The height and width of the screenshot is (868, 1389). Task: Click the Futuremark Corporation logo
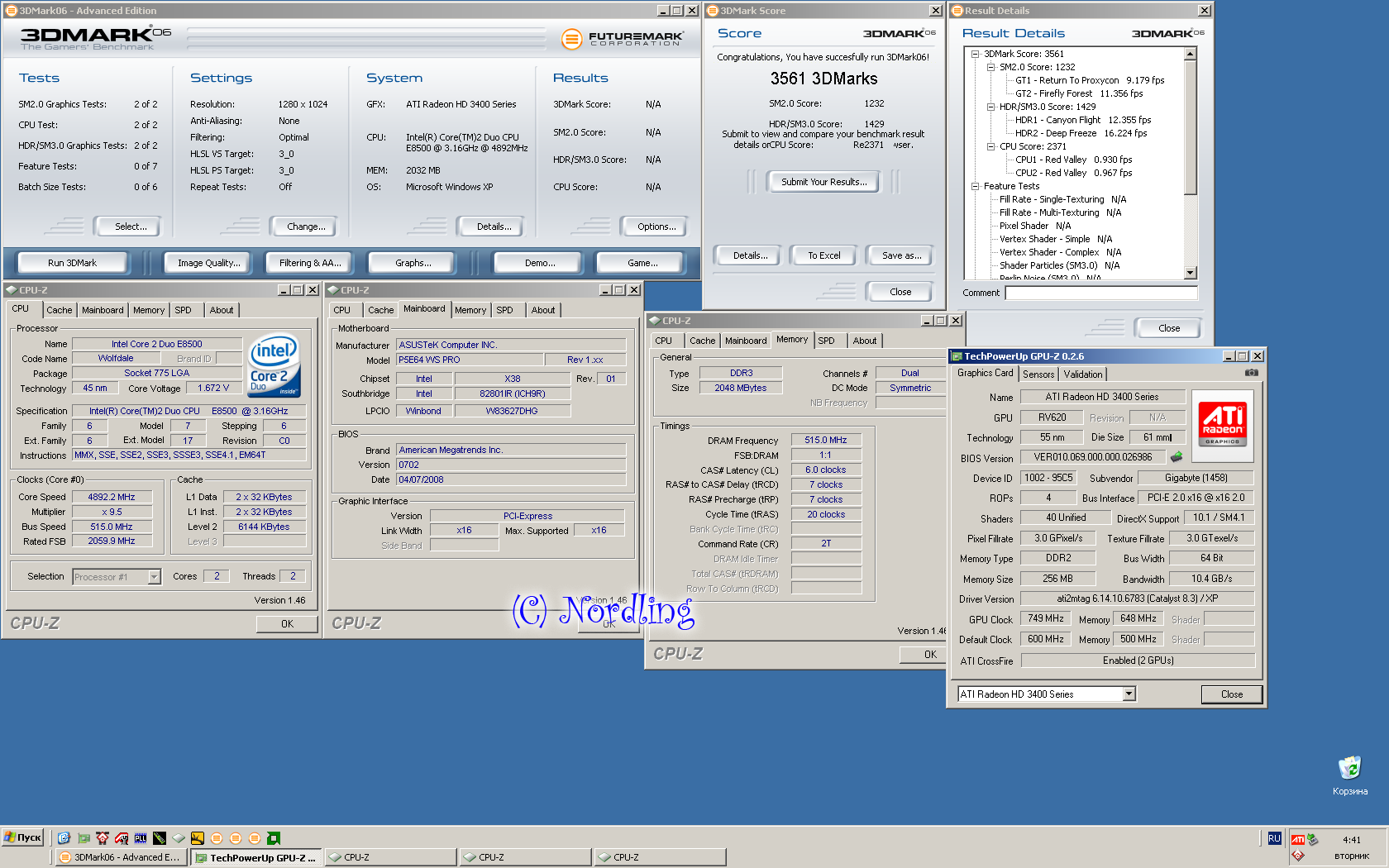(x=623, y=38)
